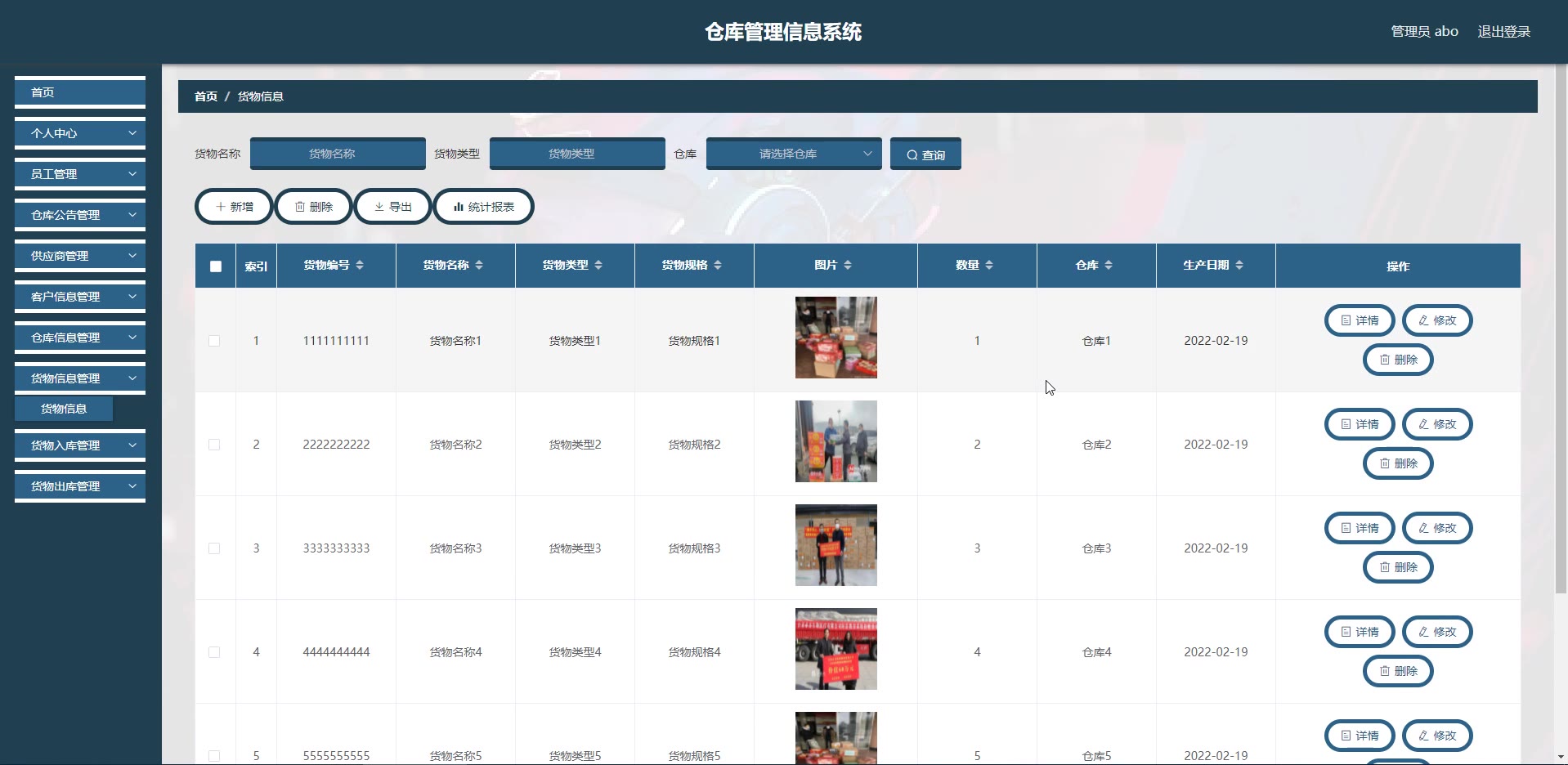Click 删除 for row 4444444444
The height and width of the screenshot is (765, 1568).
(x=1398, y=671)
